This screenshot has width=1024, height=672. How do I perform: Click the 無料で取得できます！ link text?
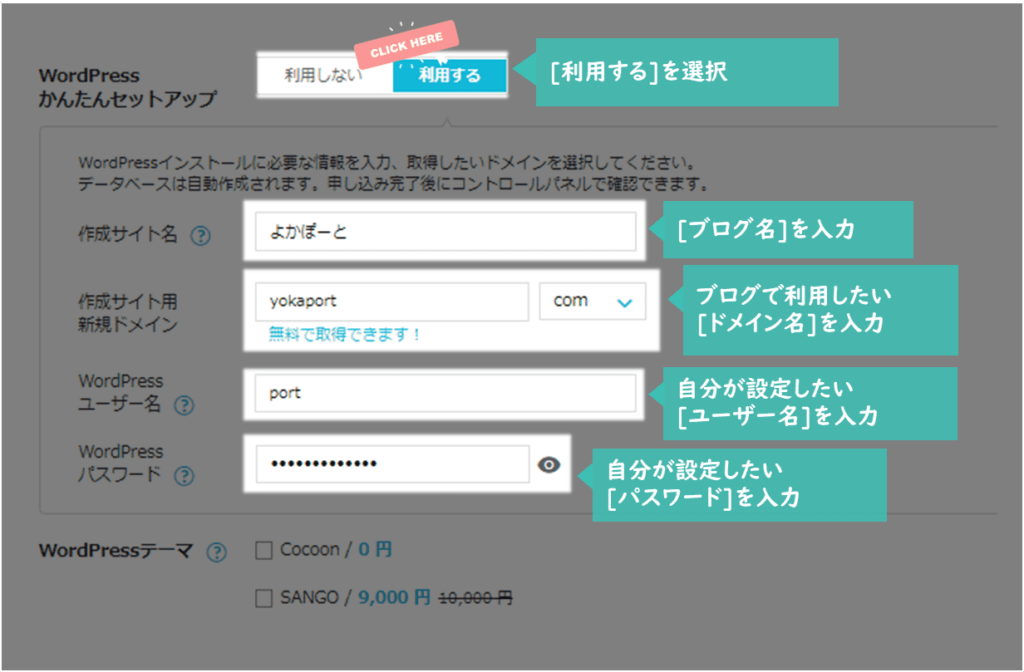click(344, 334)
